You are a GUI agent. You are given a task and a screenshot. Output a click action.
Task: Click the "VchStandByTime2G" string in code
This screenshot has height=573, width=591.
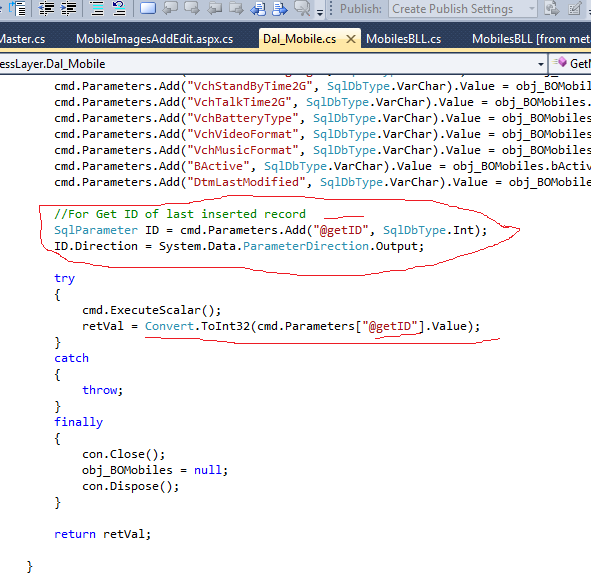(253, 86)
